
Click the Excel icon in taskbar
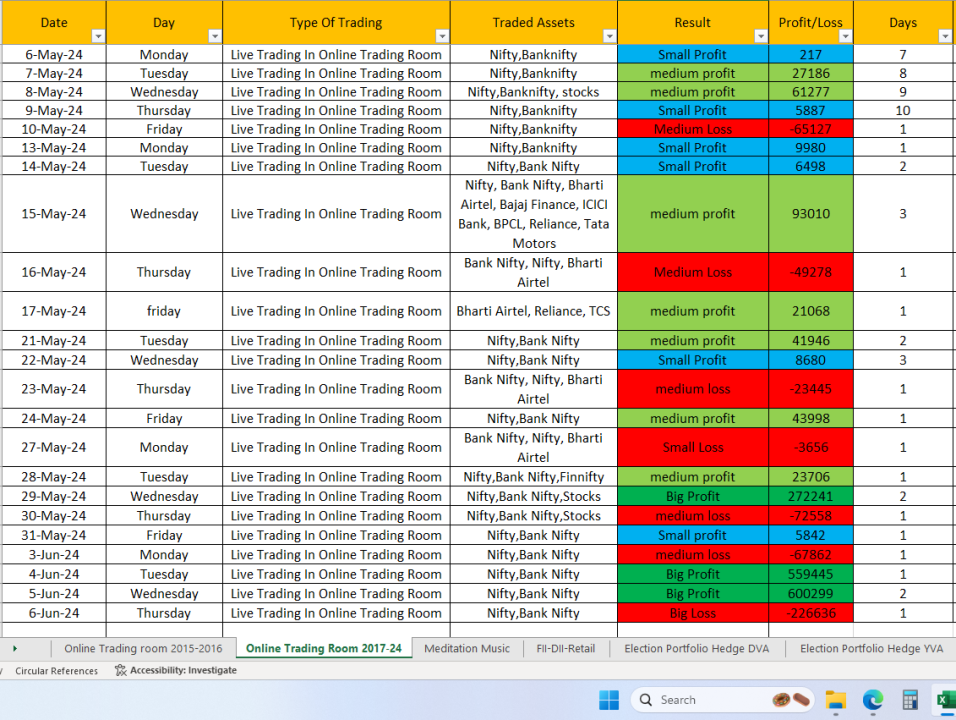pyautogui.click(x=944, y=700)
